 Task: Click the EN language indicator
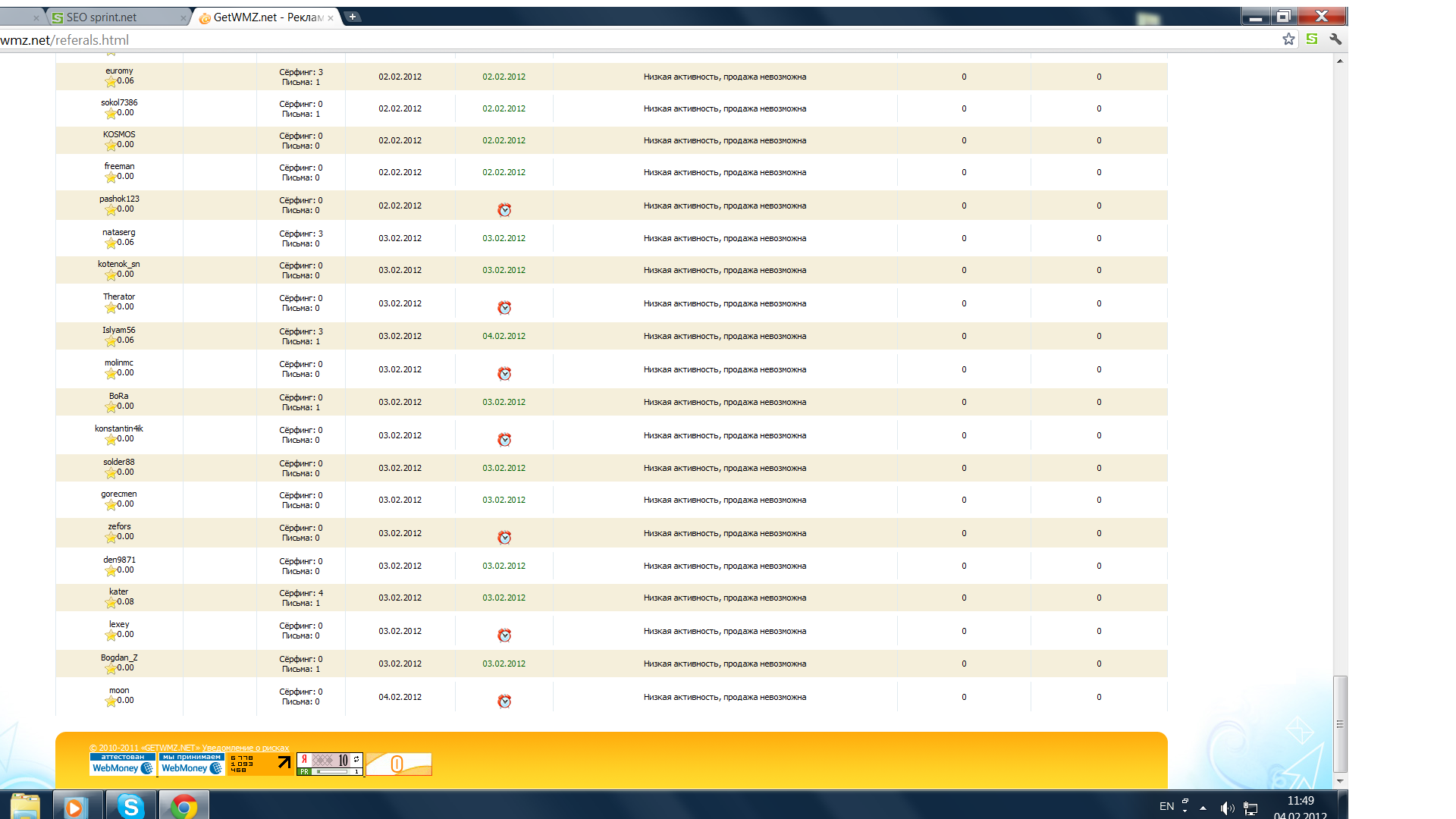click(x=1166, y=806)
